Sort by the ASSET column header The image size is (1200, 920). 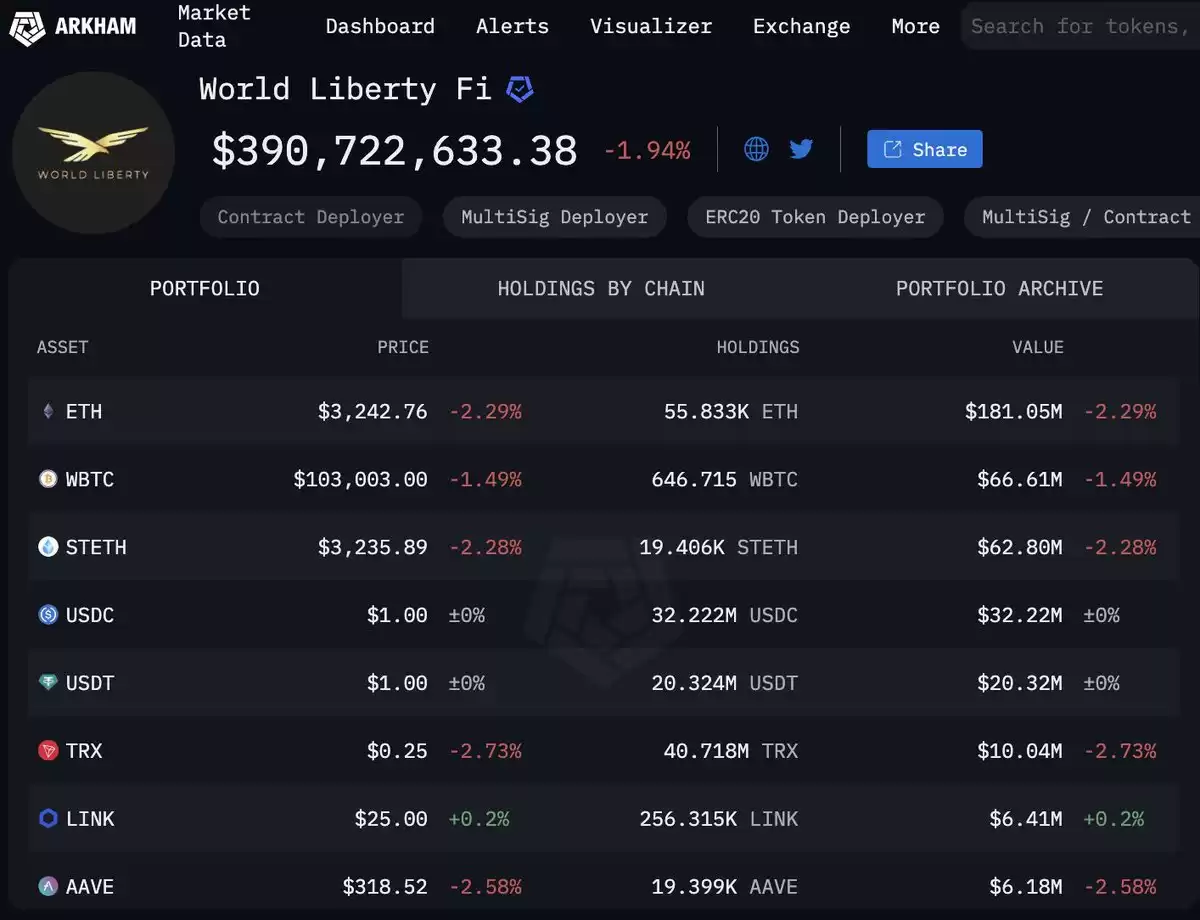click(x=63, y=347)
